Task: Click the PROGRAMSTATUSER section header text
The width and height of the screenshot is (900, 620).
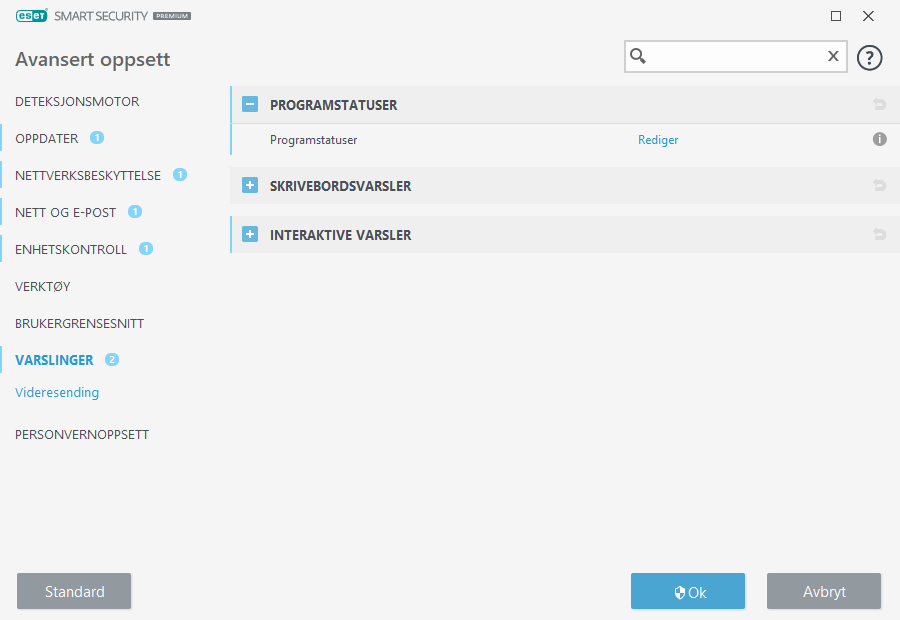Action: pos(333,105)
